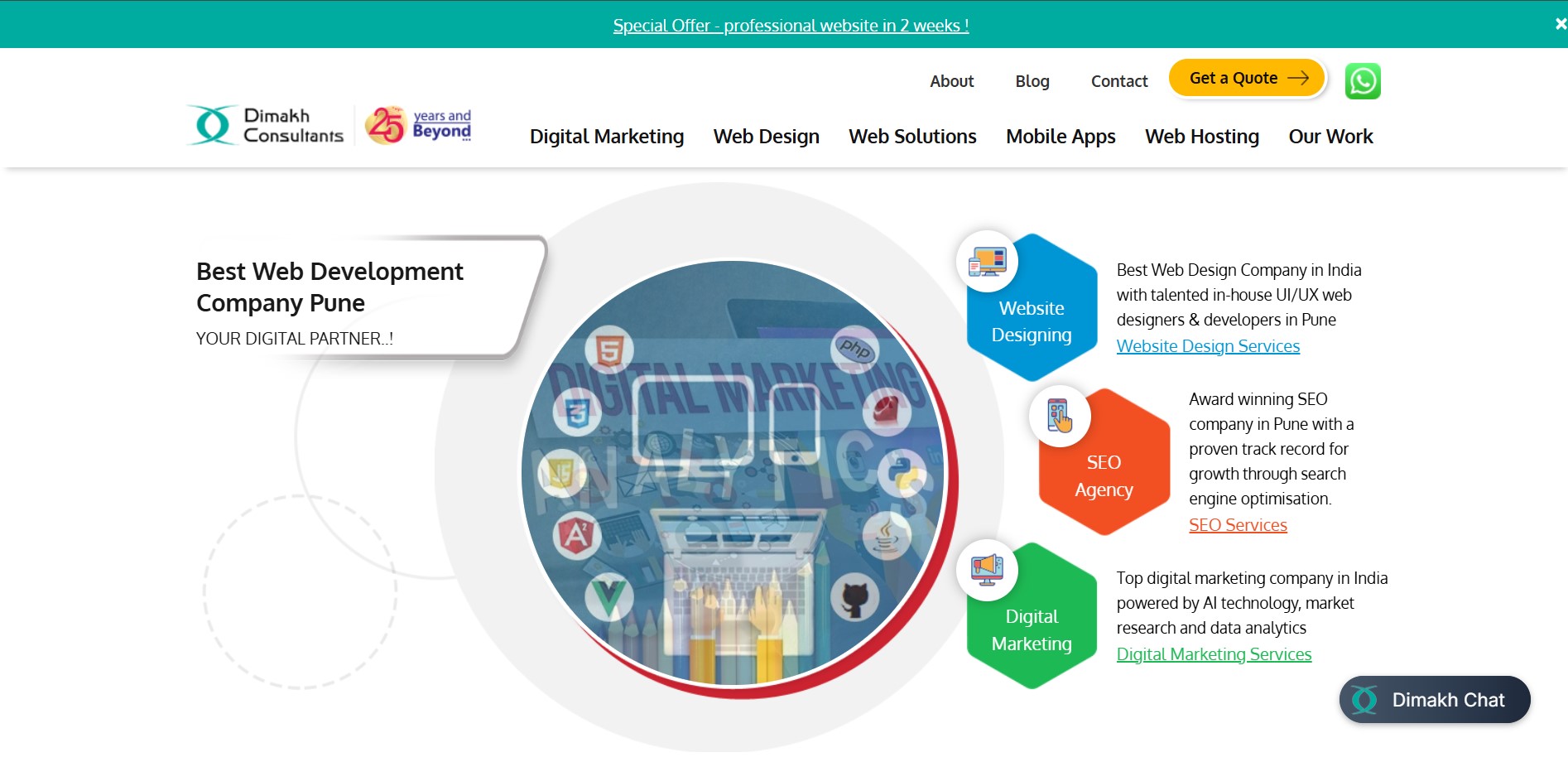Click the HTML5 icon in the hero circle

[609, 350]
